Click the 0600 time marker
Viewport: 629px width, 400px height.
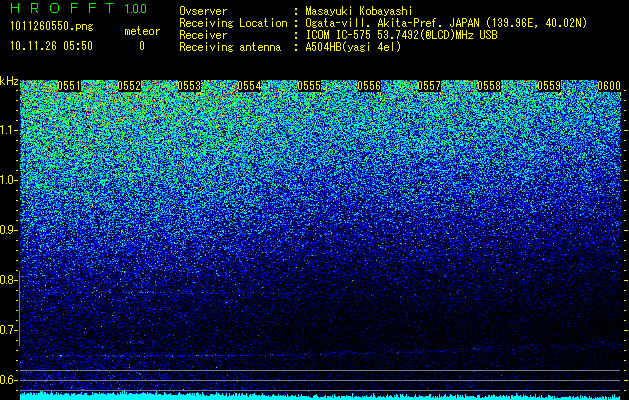tap(609, 86)
